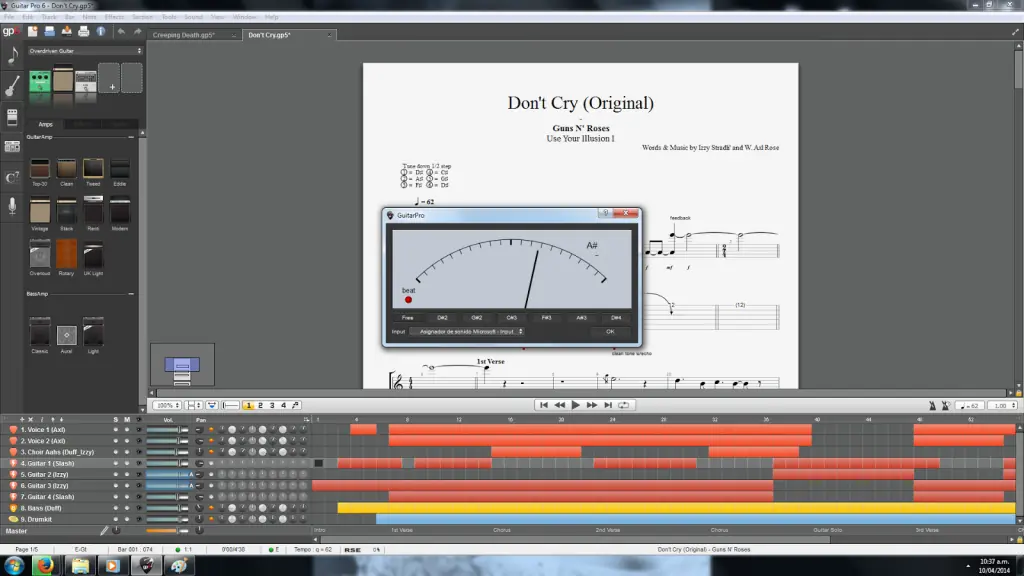The image size is (1024, 576).
Task: Open the page layout view dropdown
Action: (193, 406)
